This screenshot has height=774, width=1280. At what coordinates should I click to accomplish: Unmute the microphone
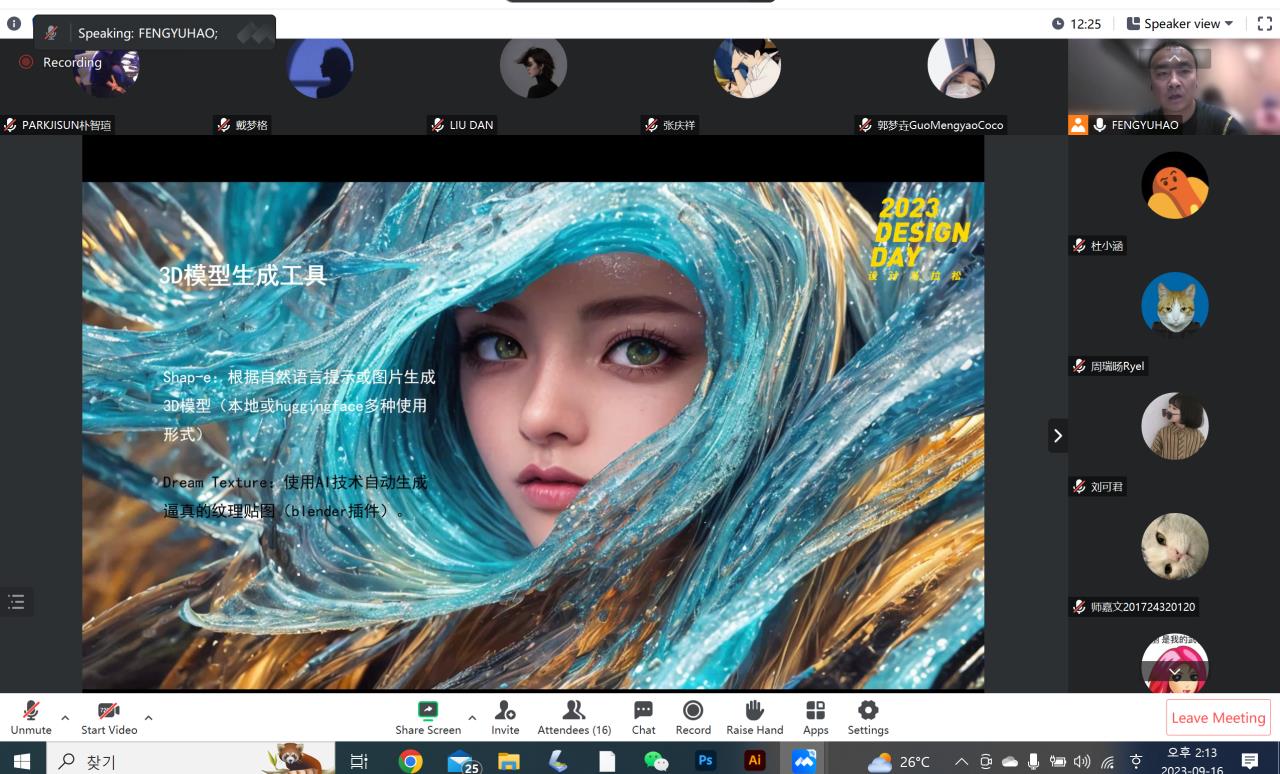[x=31, y=717]
